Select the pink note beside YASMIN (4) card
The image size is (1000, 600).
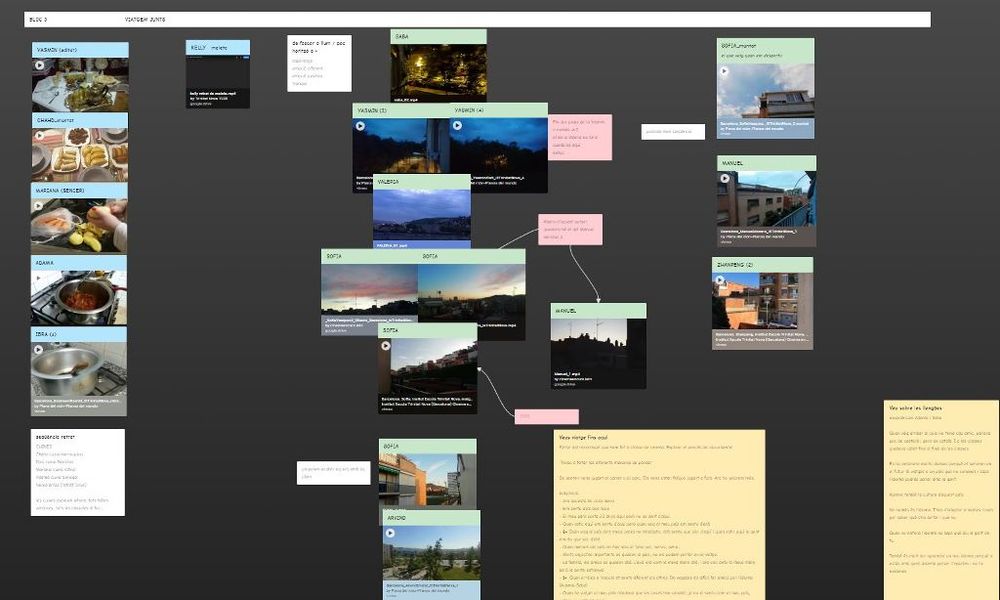580,137
